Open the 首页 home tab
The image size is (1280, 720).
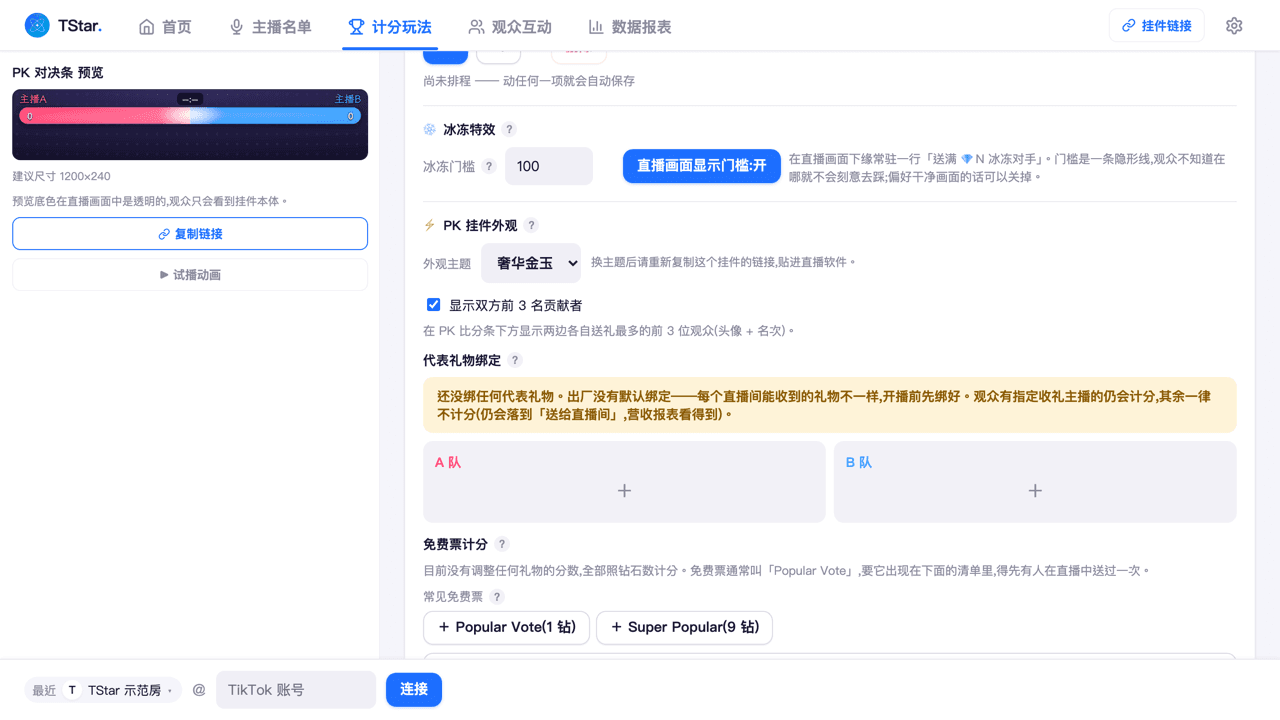click(x=165, y=27)
